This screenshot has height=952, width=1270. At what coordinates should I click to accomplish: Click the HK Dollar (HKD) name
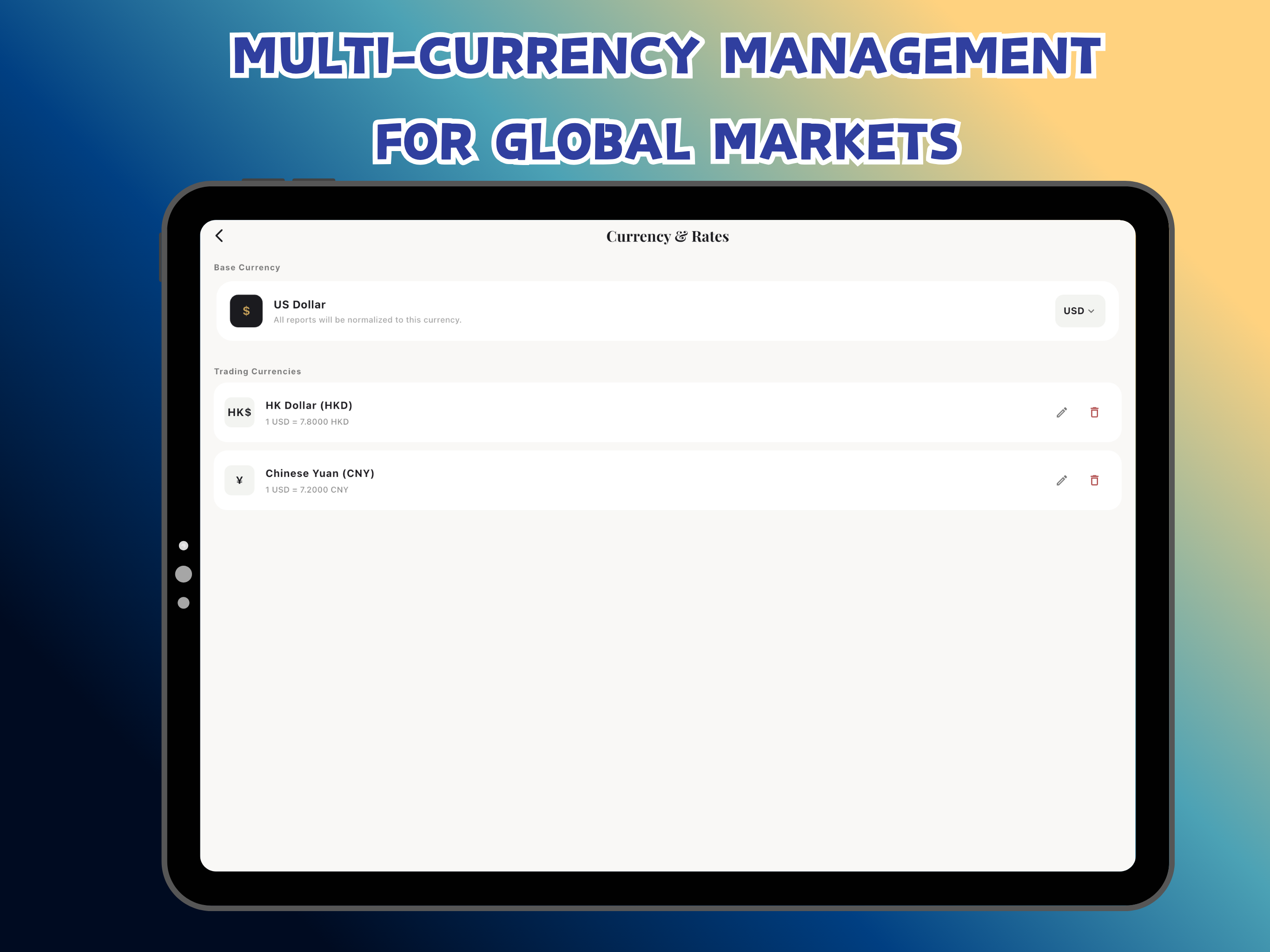(x=309, y=405)
